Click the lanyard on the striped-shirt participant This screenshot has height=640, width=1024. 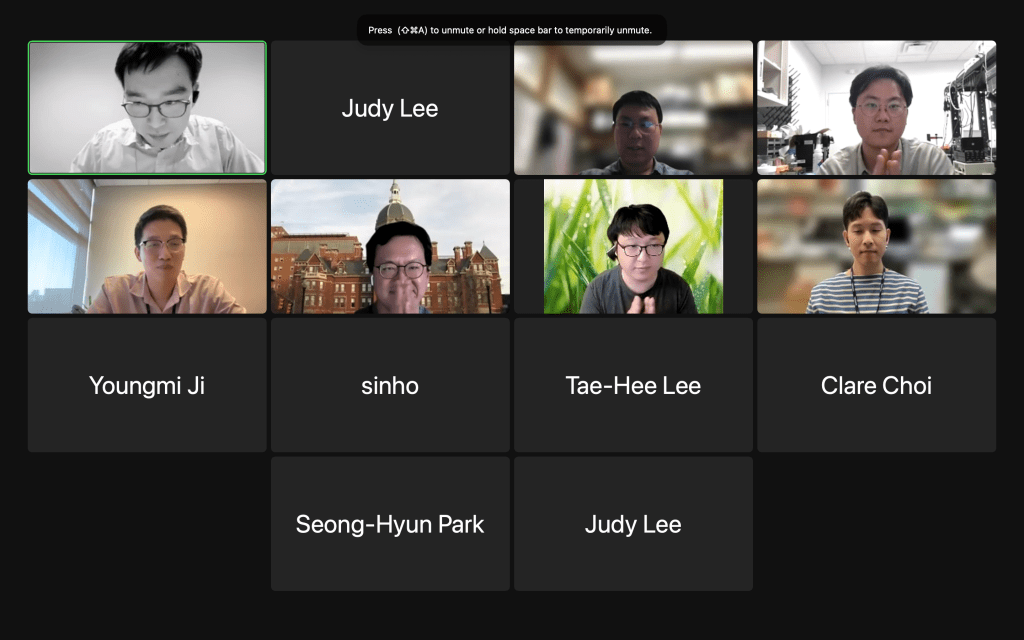(867, 289)
